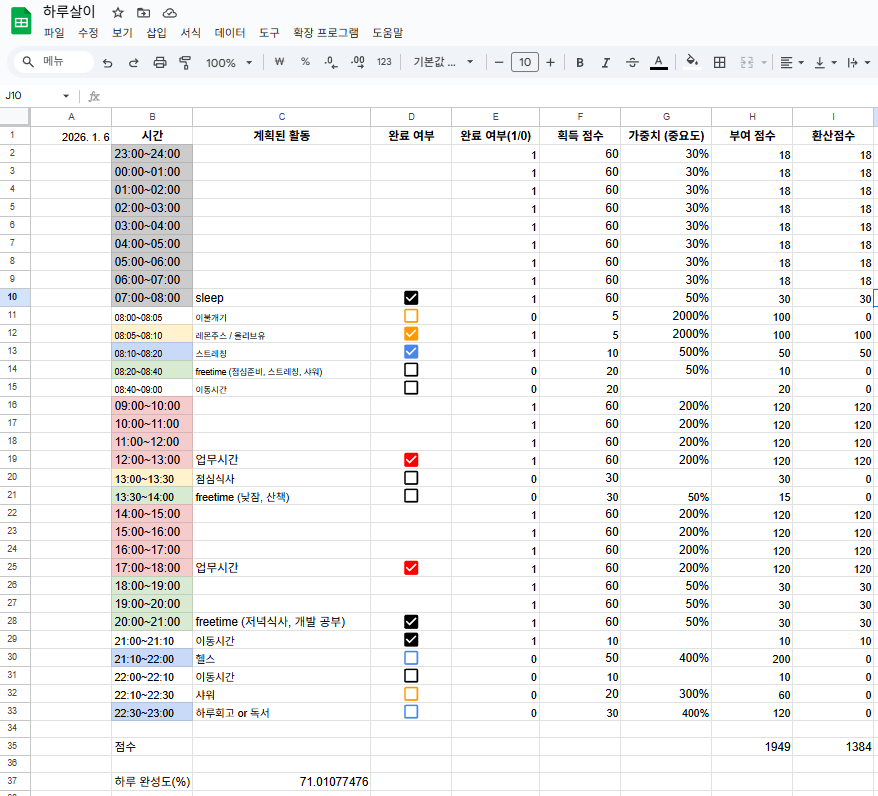Decrease decimal places

coord(331,62)
